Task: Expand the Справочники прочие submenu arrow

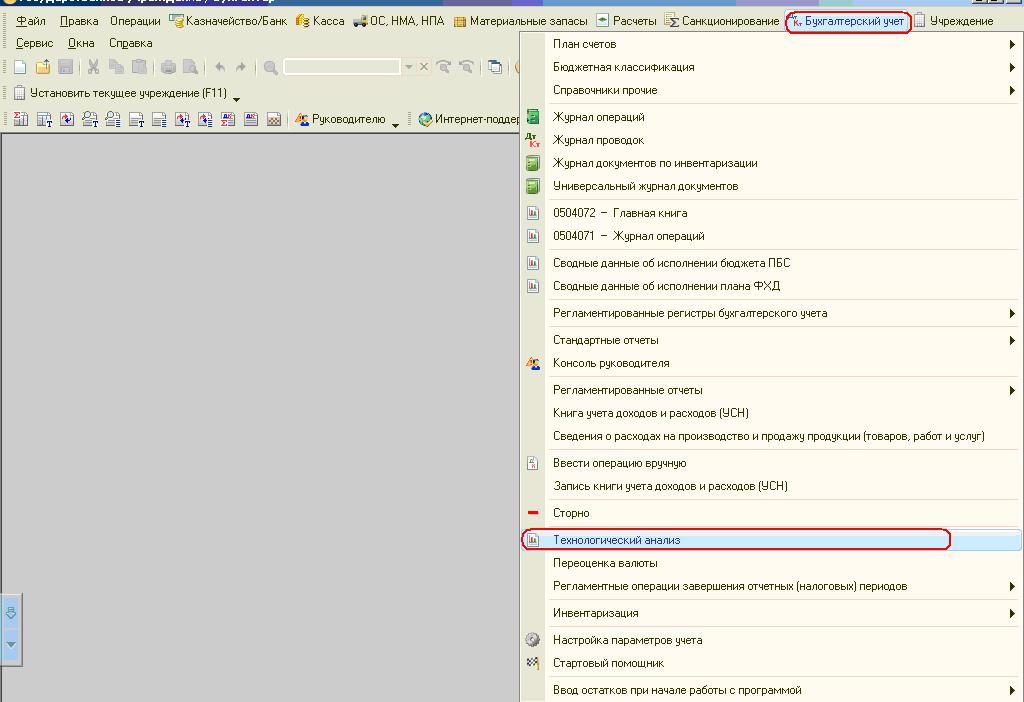Action: pyautogui.click(x=1012, y=90)
